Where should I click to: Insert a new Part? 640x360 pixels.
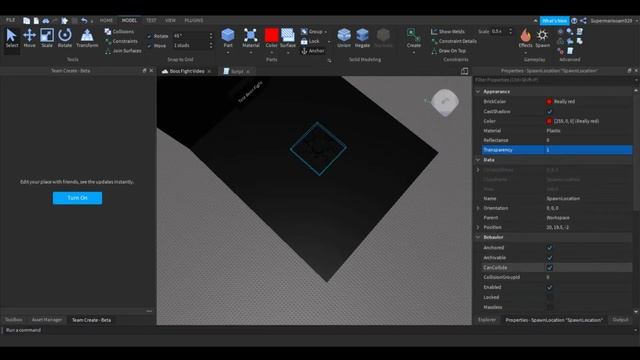228,37
